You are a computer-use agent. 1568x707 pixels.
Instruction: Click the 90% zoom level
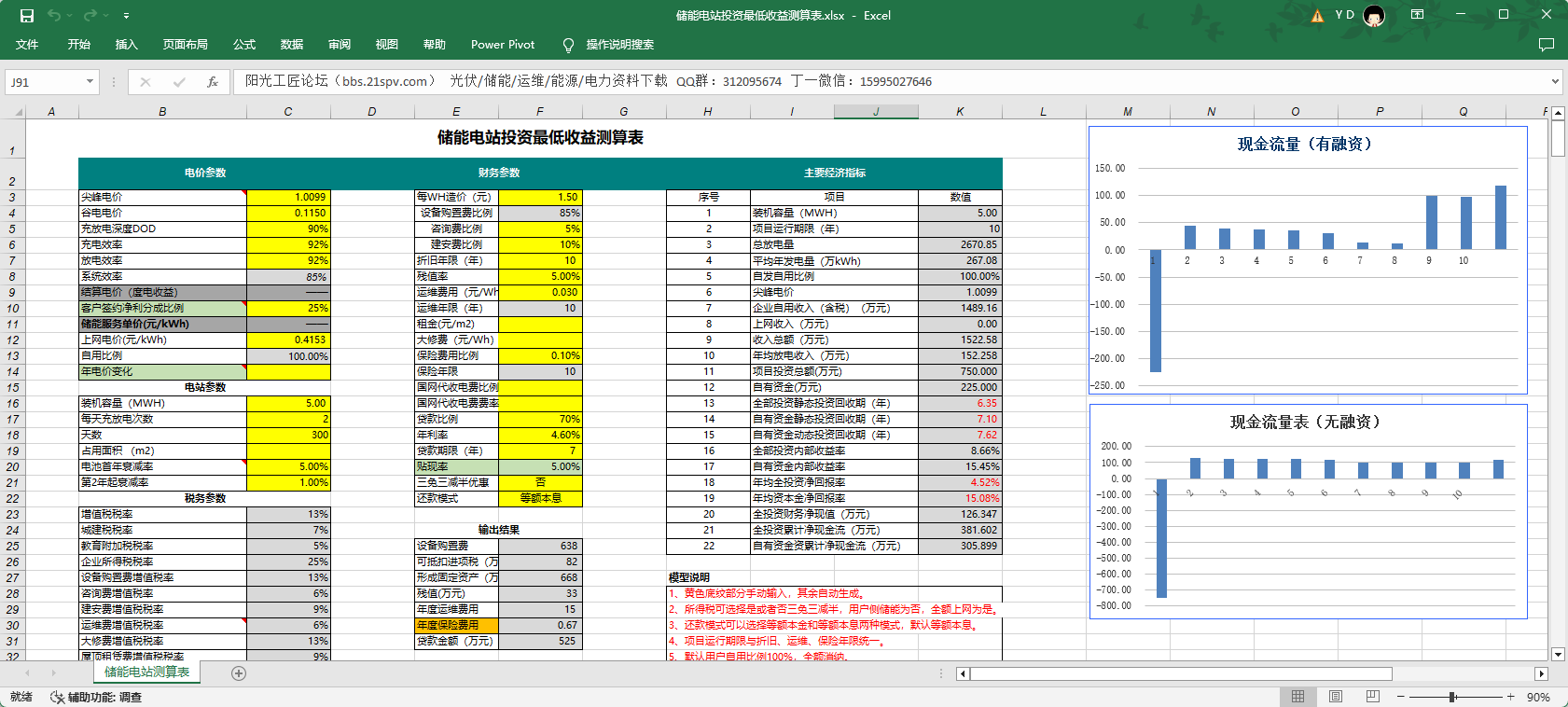coord(1538,697)
